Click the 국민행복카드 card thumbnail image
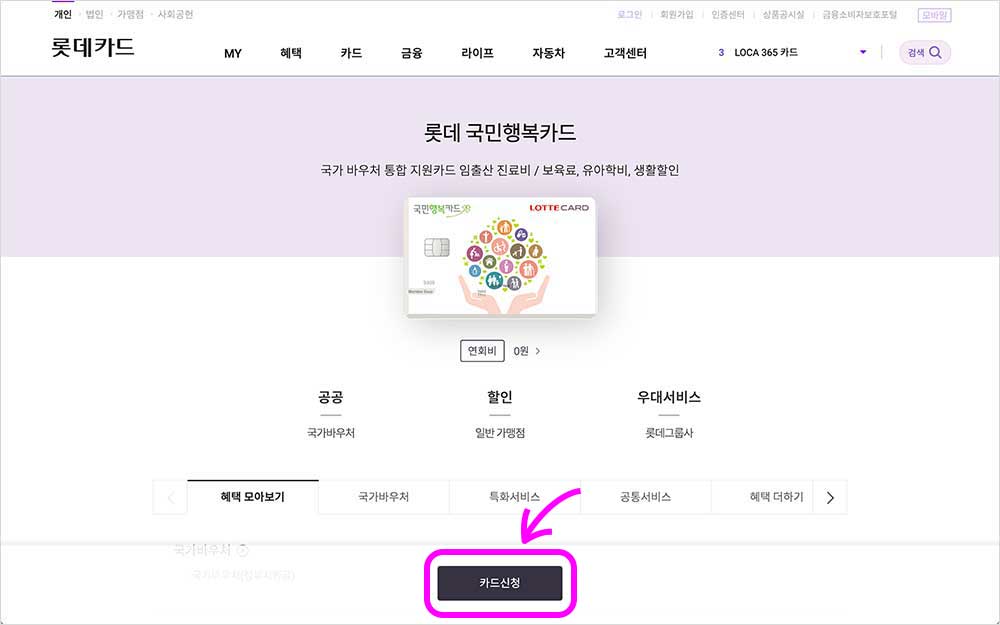The width and height of the screenshot is (1000, 625). tap(500, 256)
